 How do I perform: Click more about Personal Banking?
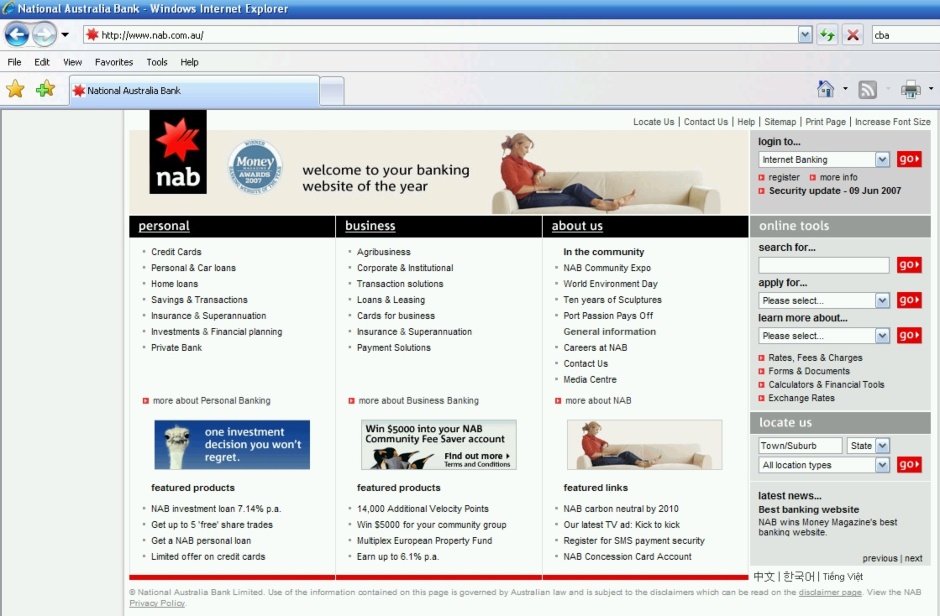coord(212,400)
